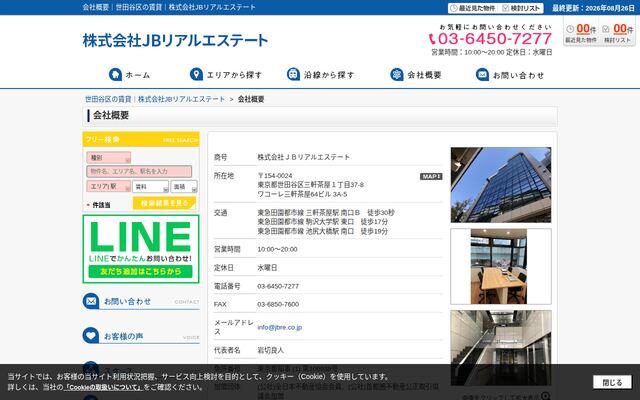The width and height of the screenshot is (640, 400).
Task: Open the エリア | 駅 dropdown
Action: point(109,186)
